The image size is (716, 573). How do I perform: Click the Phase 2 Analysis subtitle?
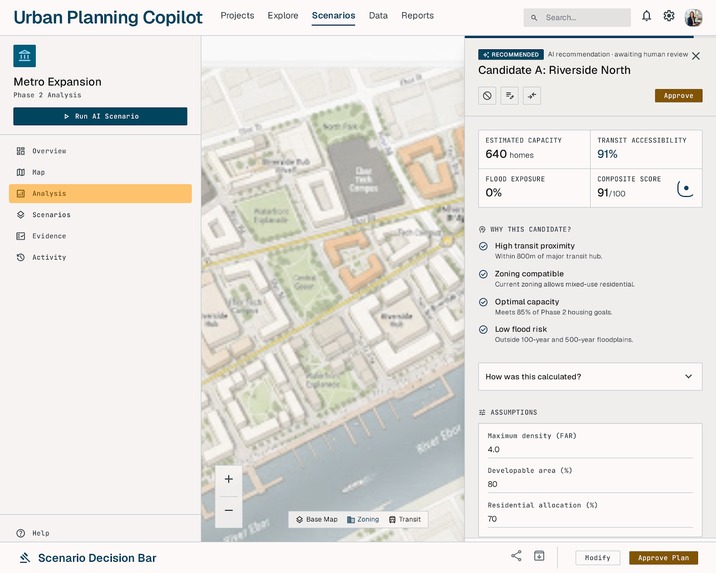(47, 95)
